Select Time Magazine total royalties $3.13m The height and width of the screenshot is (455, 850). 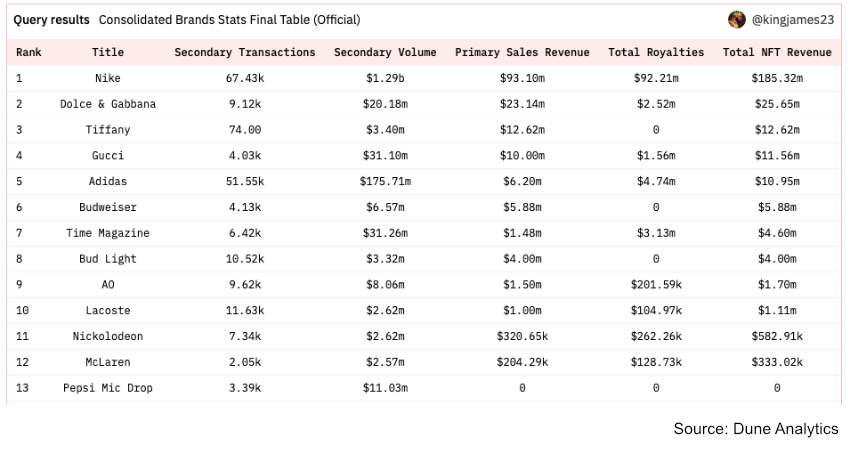(x=656, y=233)
